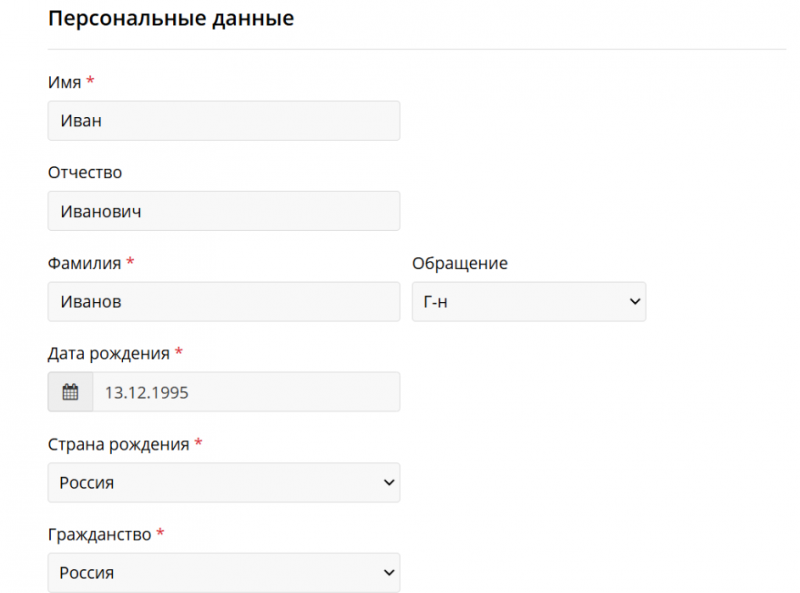Click the chevron arrow in Обращение field
This screenshot has width=800, height=593.
pyautogui.click(x=632, y=301)
